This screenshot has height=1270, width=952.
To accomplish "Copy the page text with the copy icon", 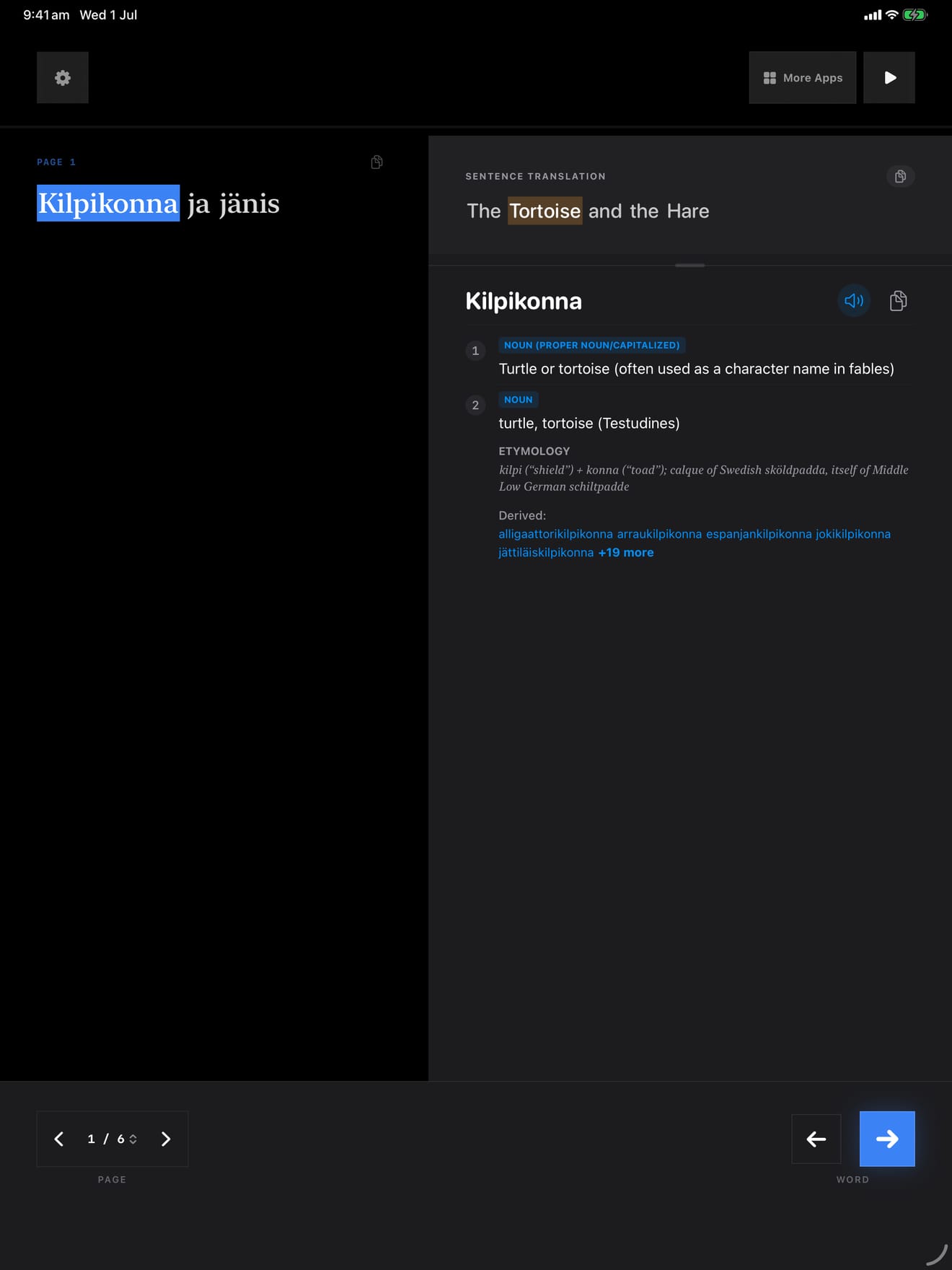I will (x=376, y=162).
